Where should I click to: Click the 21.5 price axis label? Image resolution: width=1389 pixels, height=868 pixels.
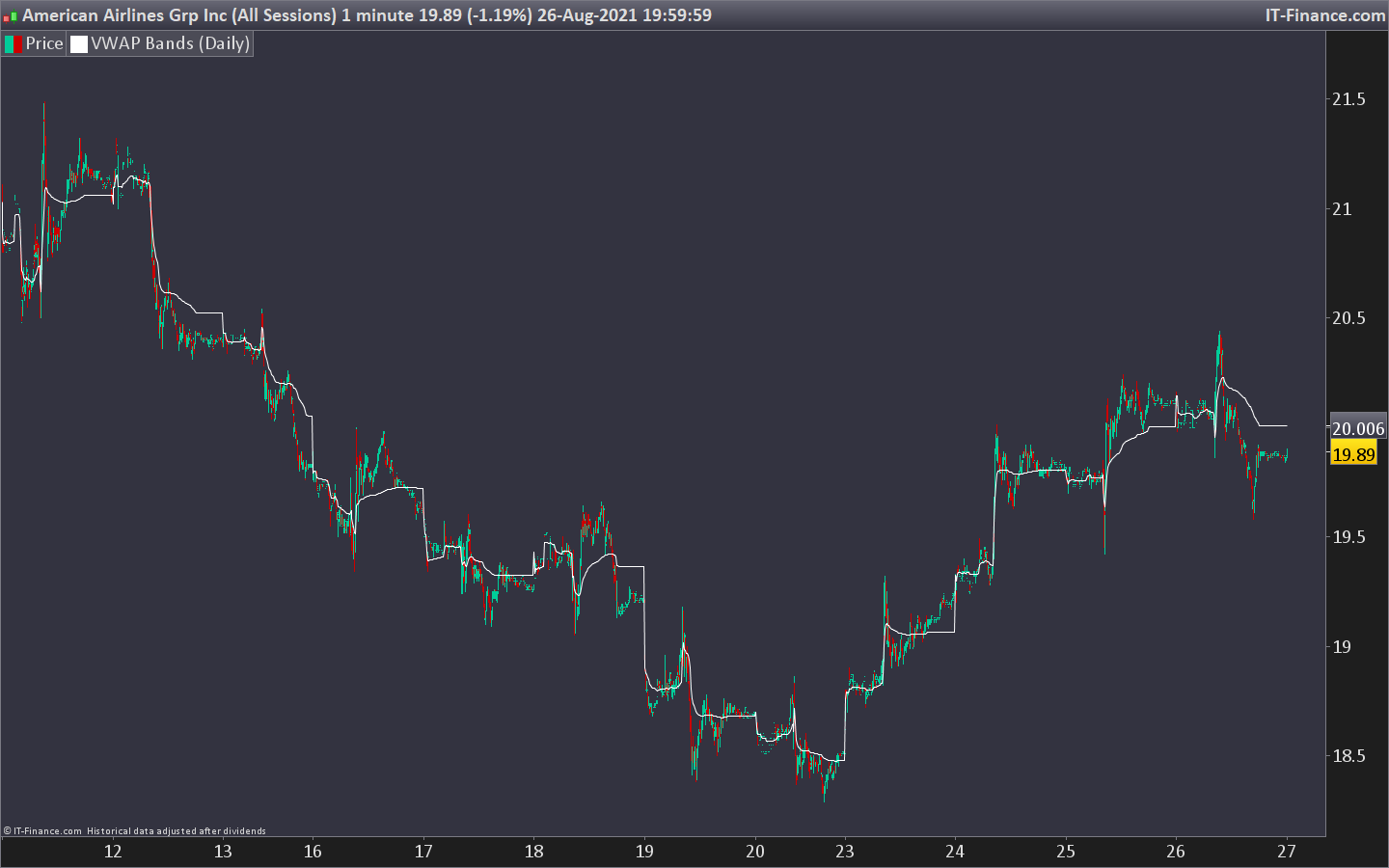tap(1348, 99)
